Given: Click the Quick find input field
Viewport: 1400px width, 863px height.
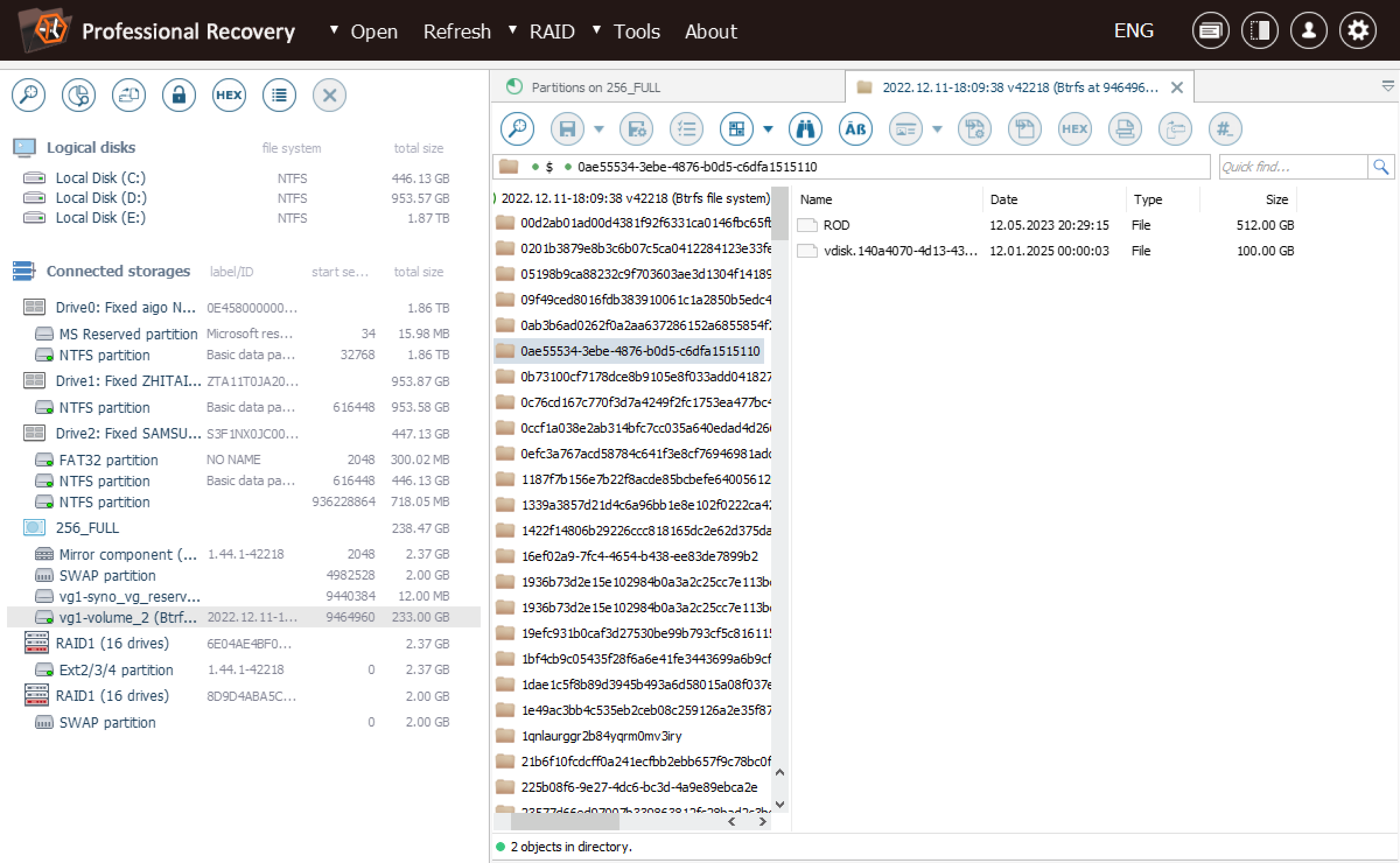Looking at the screenshot, I should click(x=1293, y=167).
